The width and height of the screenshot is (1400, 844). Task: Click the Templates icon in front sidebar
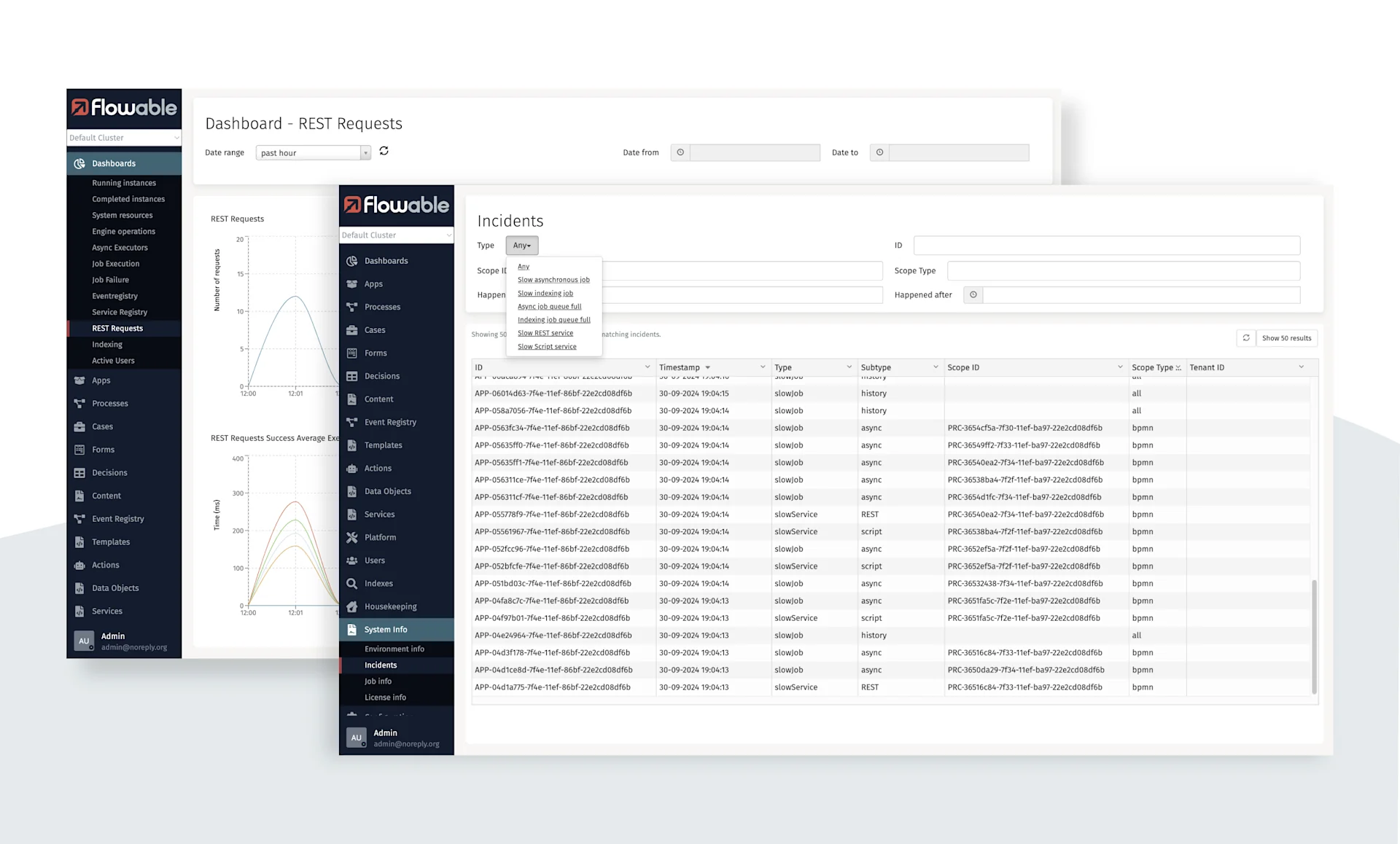click(x=352, y=445)
